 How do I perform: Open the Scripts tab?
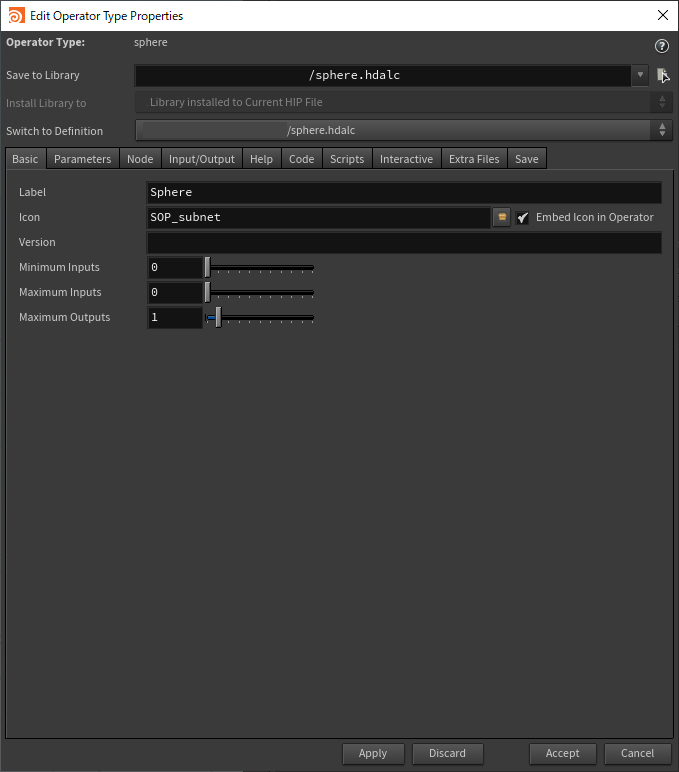click(347, 159)
